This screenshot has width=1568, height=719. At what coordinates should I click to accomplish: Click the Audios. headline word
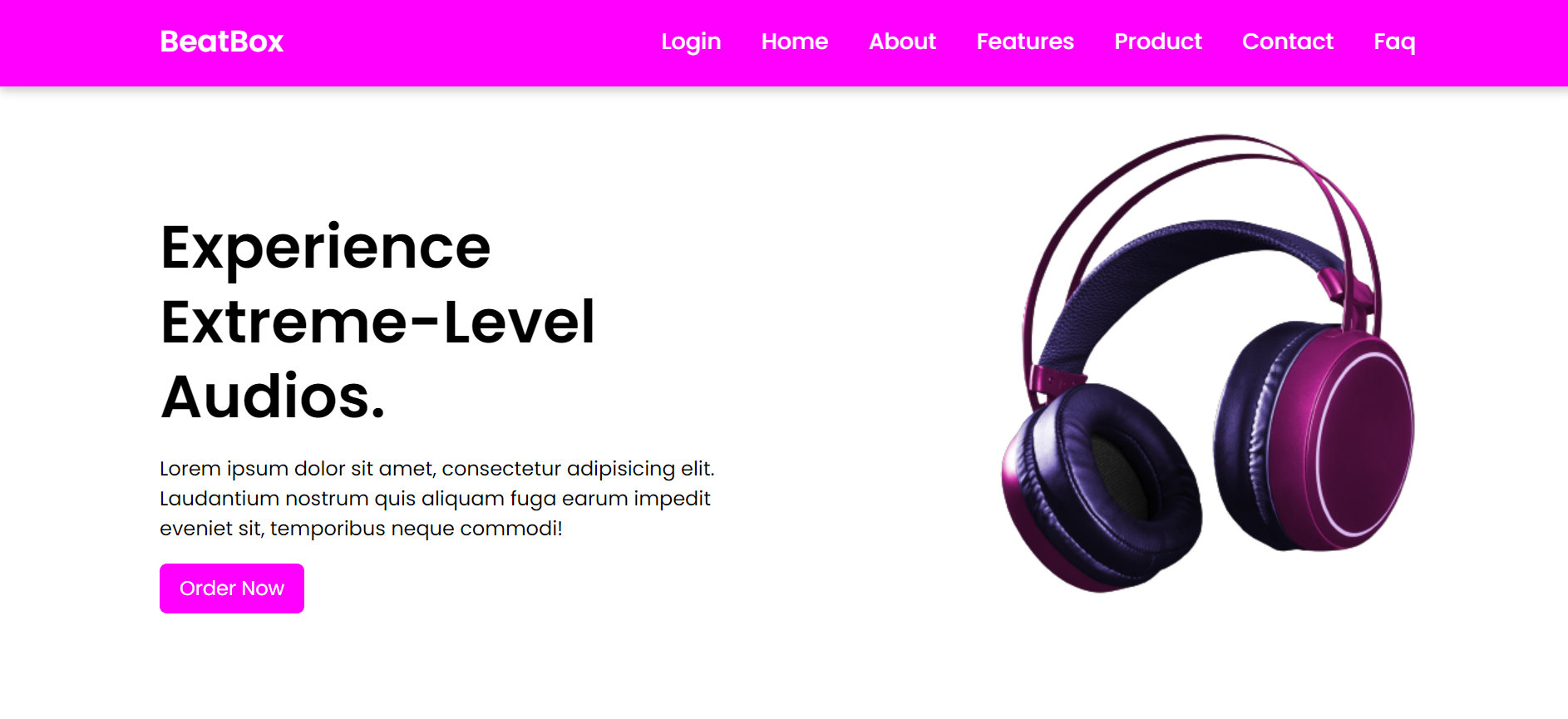pos(273,396)
